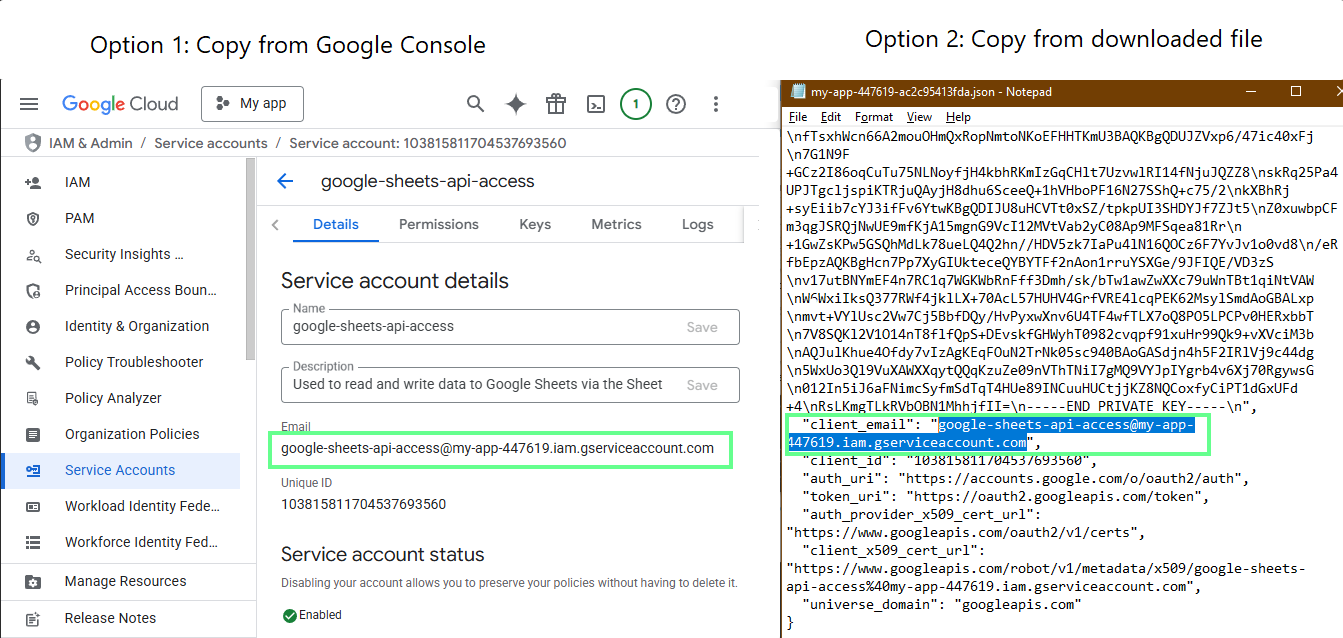1343x638 pixels.
Task: Open the navigation hamburger menu
Action: tap(29, 103)
